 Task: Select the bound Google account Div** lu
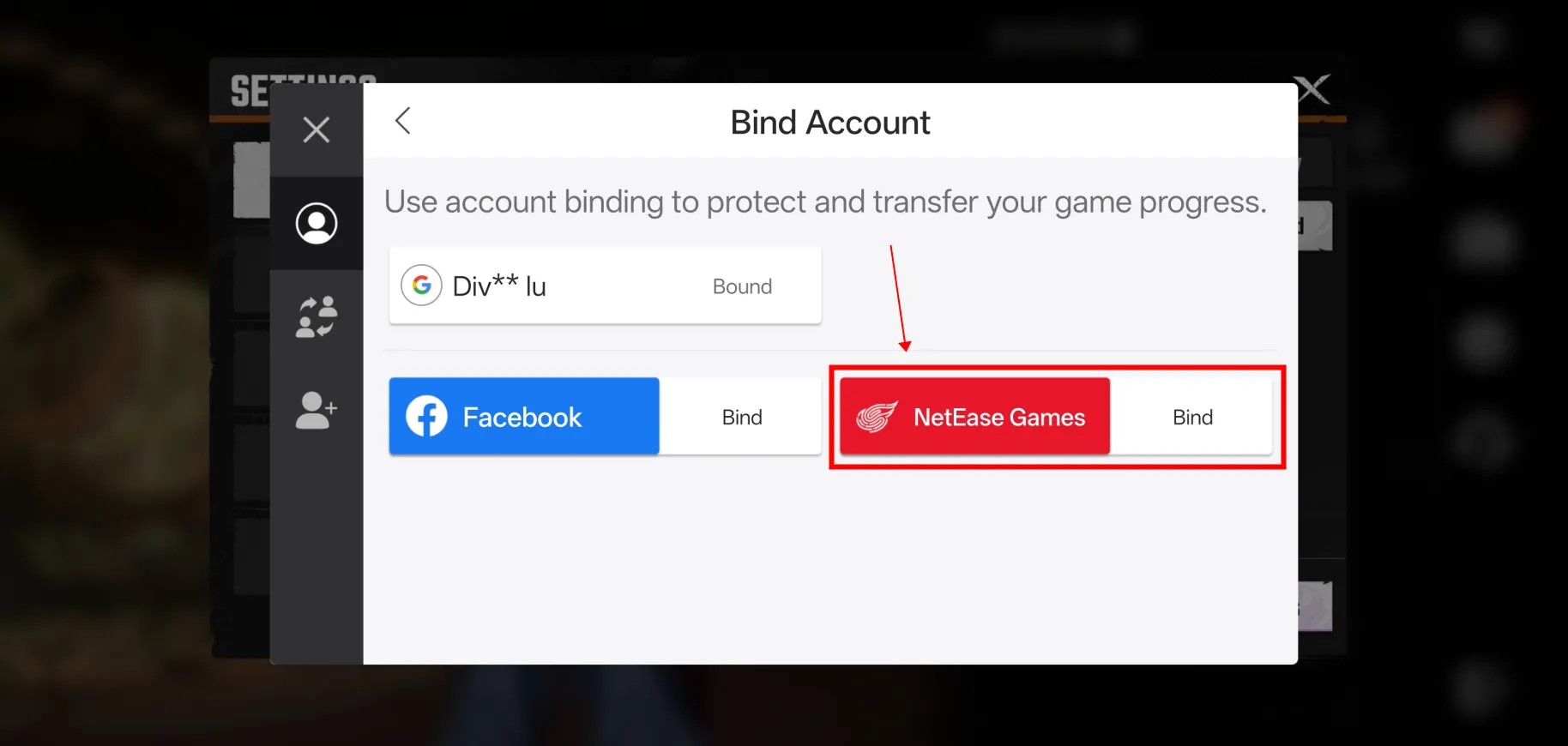(x=605, y=286)
